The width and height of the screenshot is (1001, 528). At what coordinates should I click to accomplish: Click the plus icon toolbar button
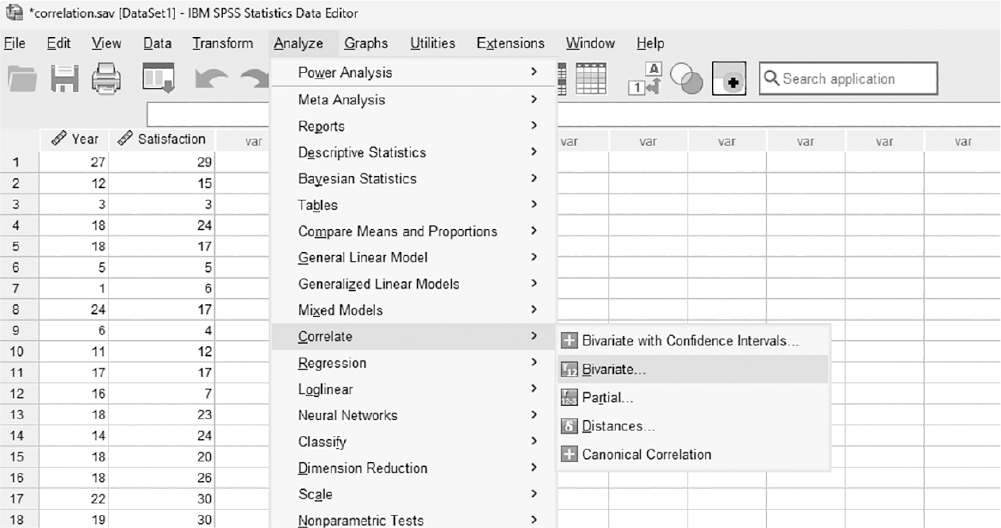pyautogui.click(x=729, y=79)
